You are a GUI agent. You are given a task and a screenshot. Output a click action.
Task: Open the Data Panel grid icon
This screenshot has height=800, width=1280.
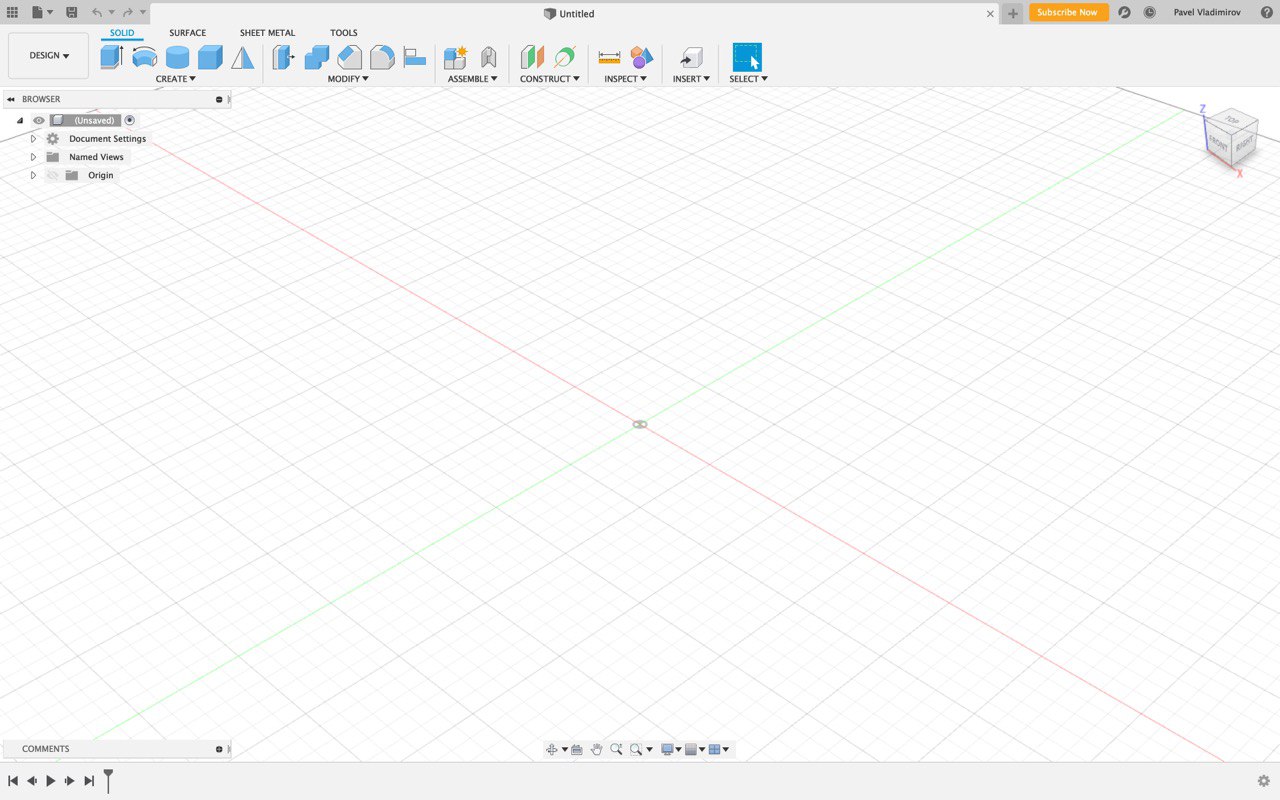click(x=13, y=12)
